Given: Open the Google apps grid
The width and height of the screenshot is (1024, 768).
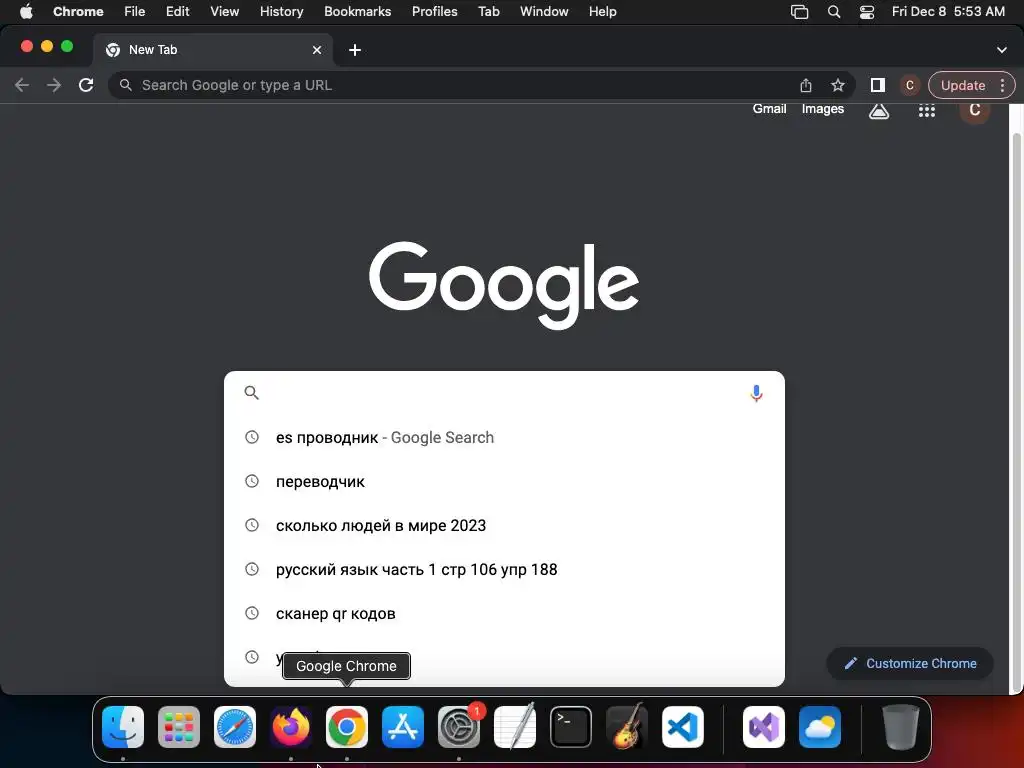Looking at the screenshot, I should pyautogui.click(x=927, y=111).
